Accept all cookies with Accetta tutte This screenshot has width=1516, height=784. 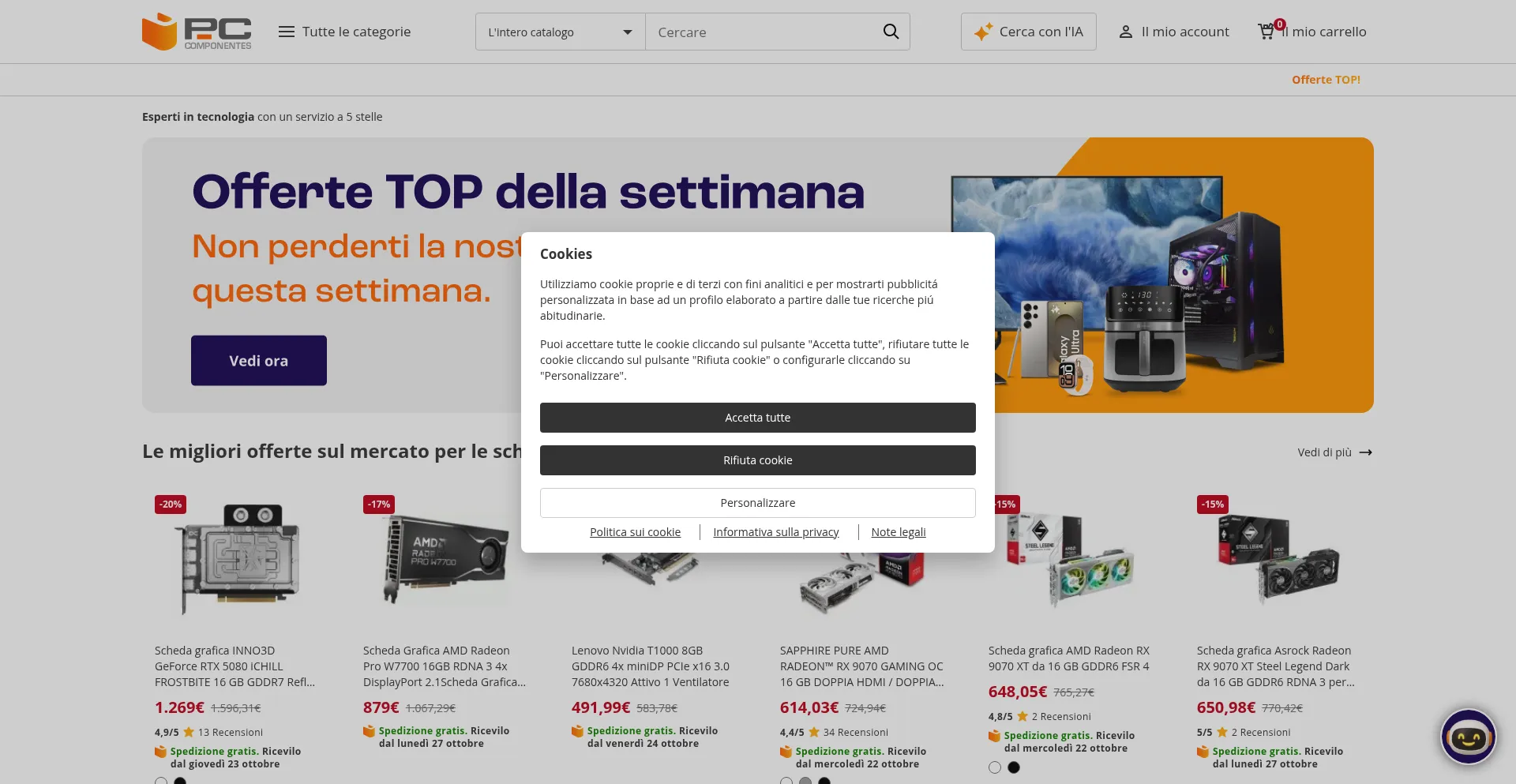coord(758,418)
